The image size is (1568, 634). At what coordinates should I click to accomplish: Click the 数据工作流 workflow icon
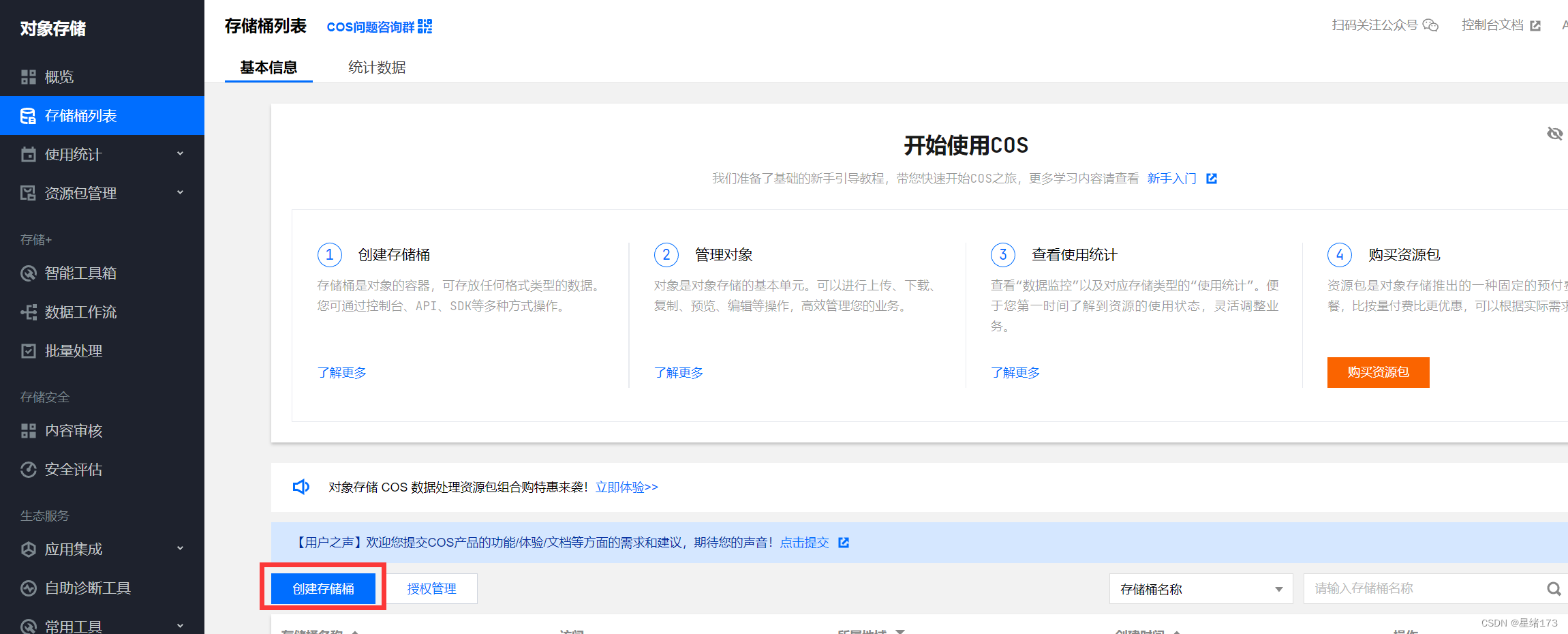[28, 312]
